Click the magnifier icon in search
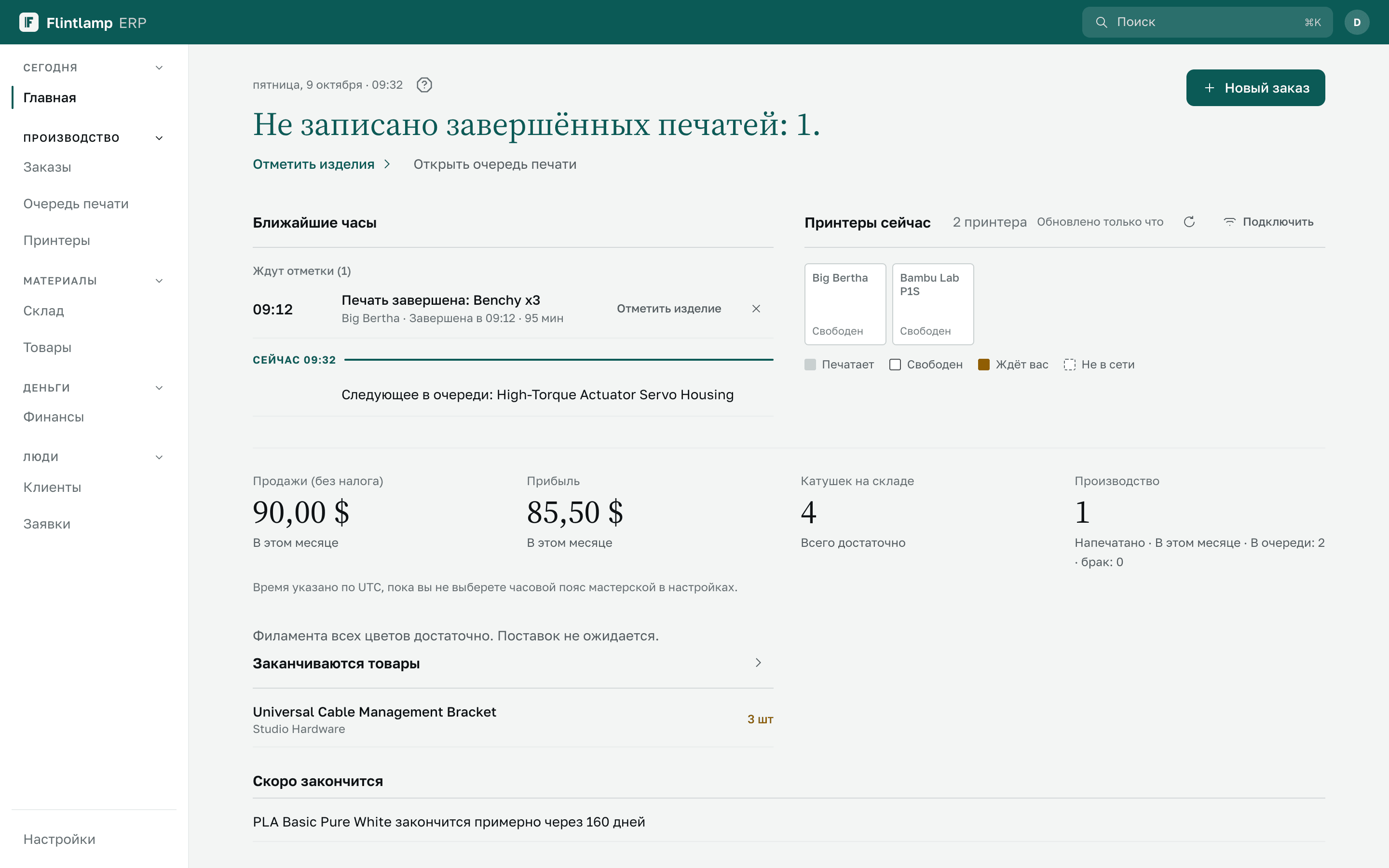Image resolution: width=1389 pixels, height=868 pixels. coord(1102,22)
